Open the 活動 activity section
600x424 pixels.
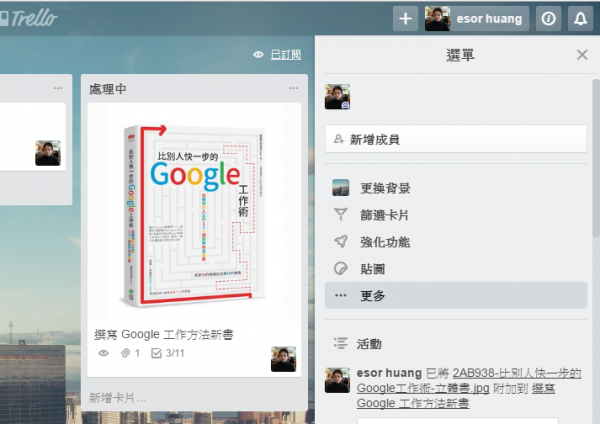[369, 344]
